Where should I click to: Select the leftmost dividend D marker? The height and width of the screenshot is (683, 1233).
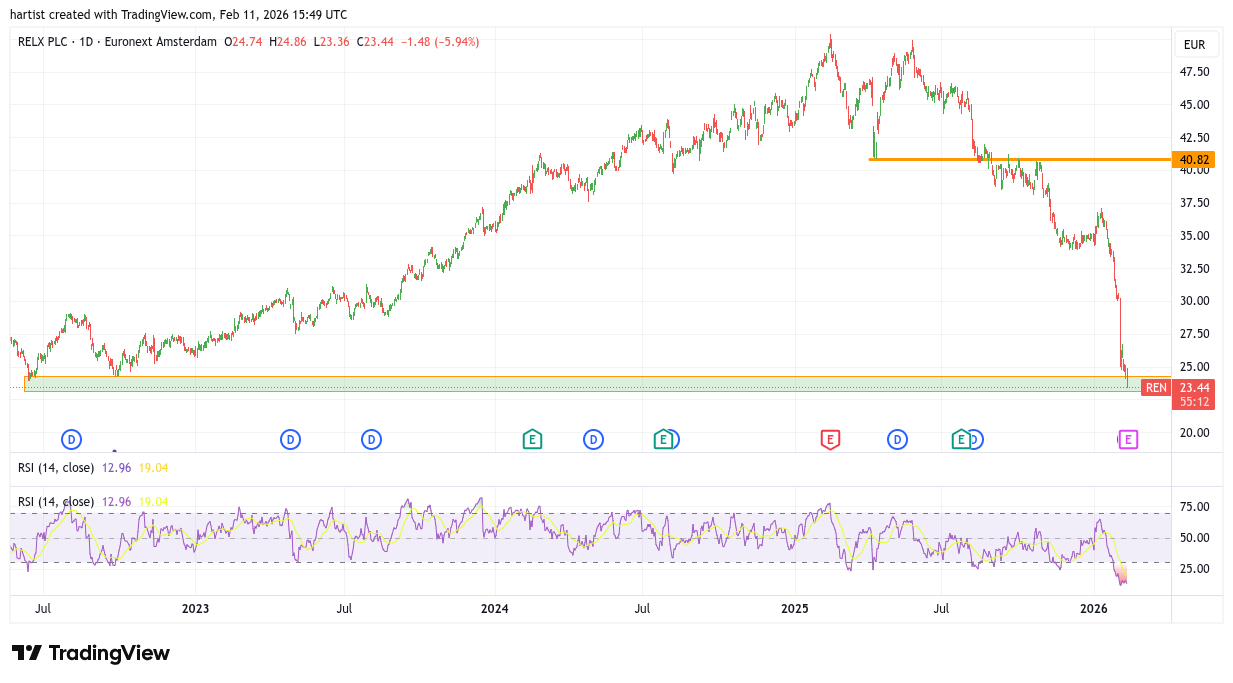click(x=71, y=439)
